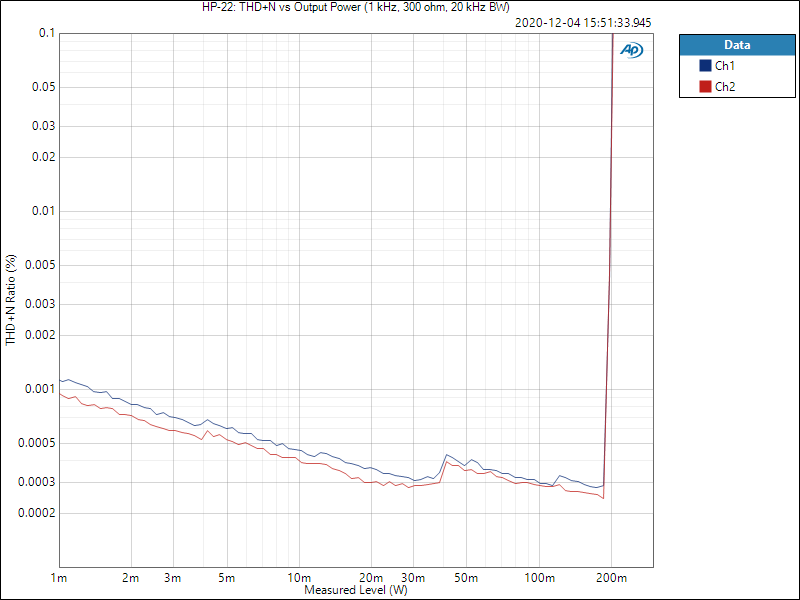Click the 0.0005 y-axis value
This screenshot has height=600, width=800.
(x=37, y=443)
